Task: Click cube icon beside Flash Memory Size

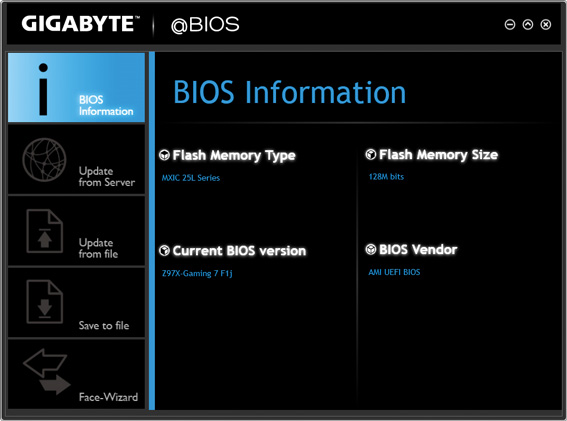Action: [x=371, y=154]
